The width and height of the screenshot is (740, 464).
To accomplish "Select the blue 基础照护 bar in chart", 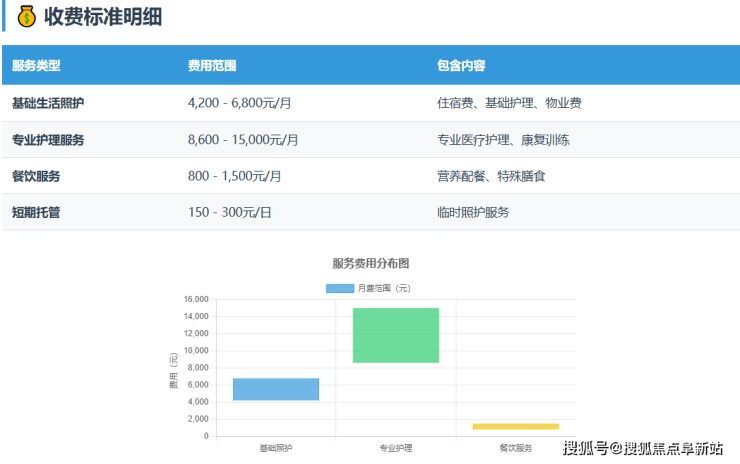I will (x=275, y=389).
